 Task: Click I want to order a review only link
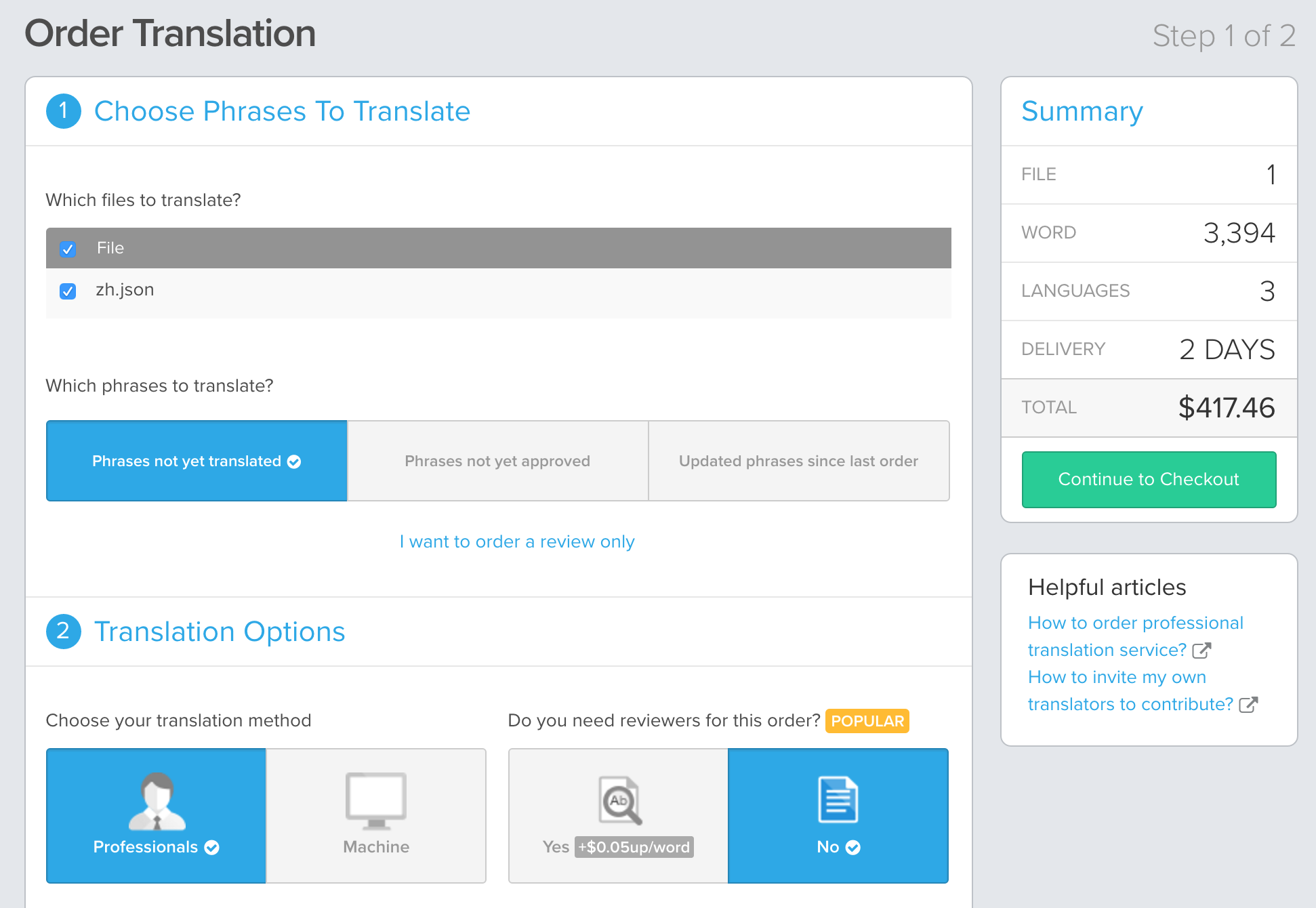(516, 541)
